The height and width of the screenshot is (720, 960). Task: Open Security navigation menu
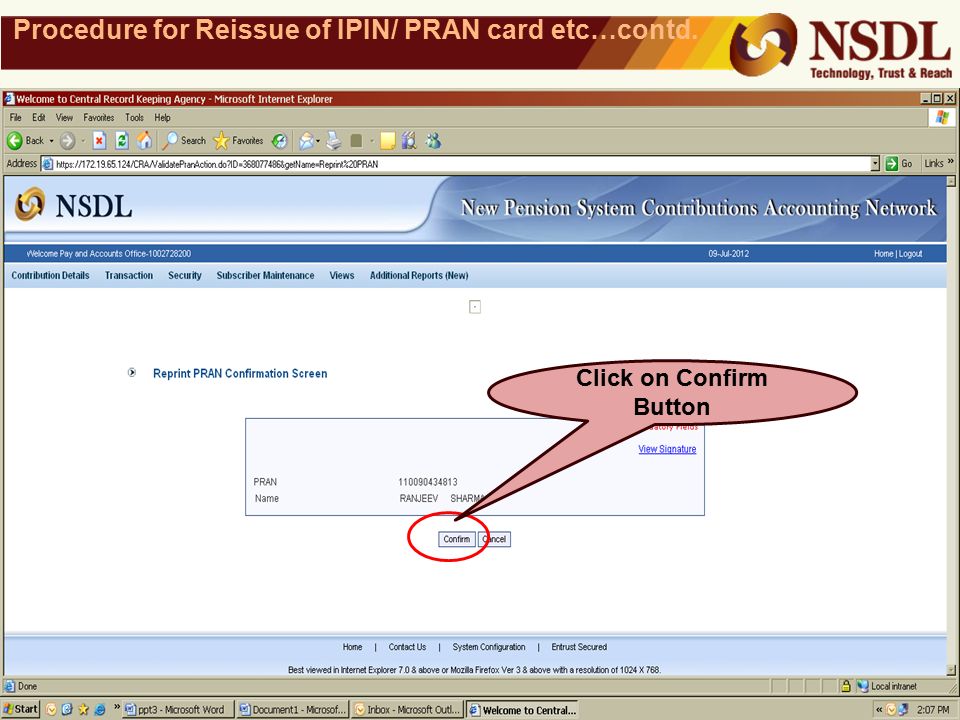[x=185, y=276]
